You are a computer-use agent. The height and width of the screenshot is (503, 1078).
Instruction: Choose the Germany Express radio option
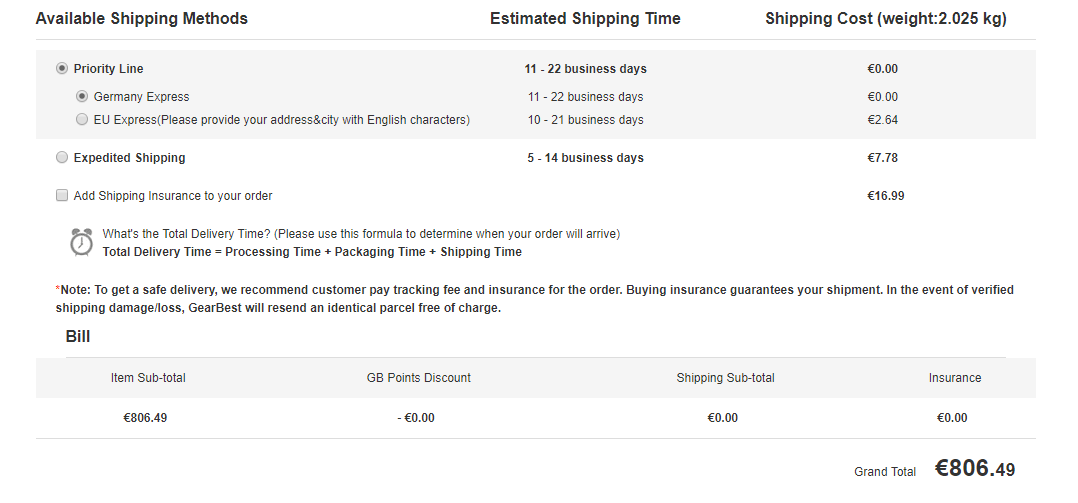pos(82,97)
